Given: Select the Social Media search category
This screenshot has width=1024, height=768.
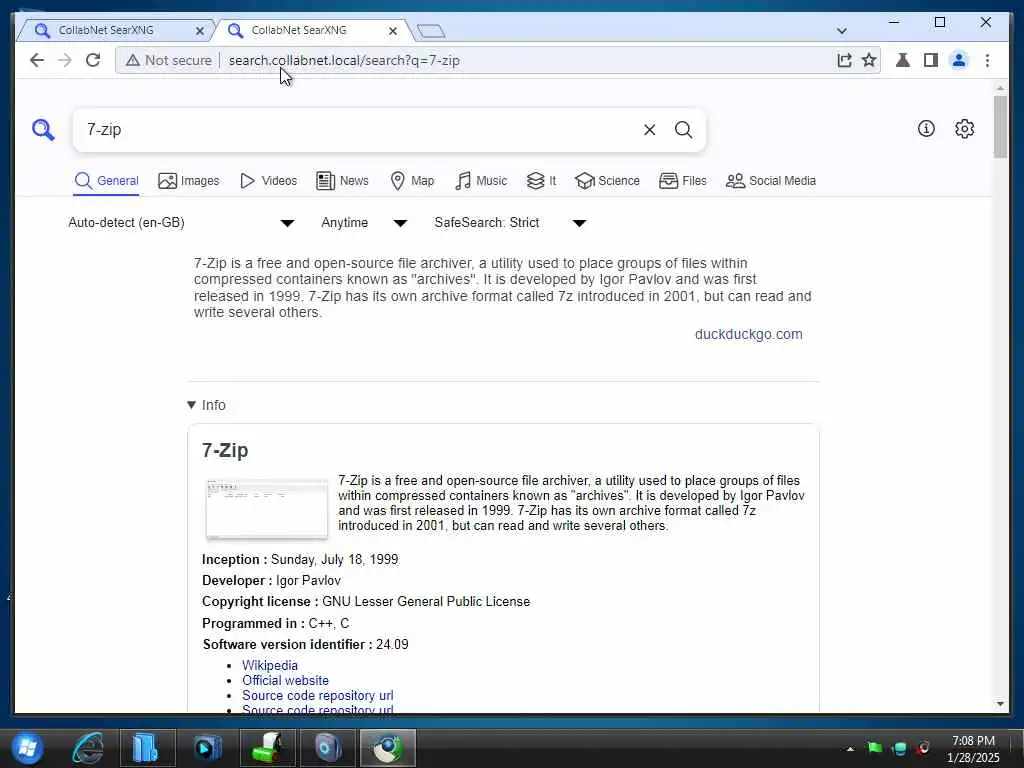Looking at the screenshot, I should [771, 181].
